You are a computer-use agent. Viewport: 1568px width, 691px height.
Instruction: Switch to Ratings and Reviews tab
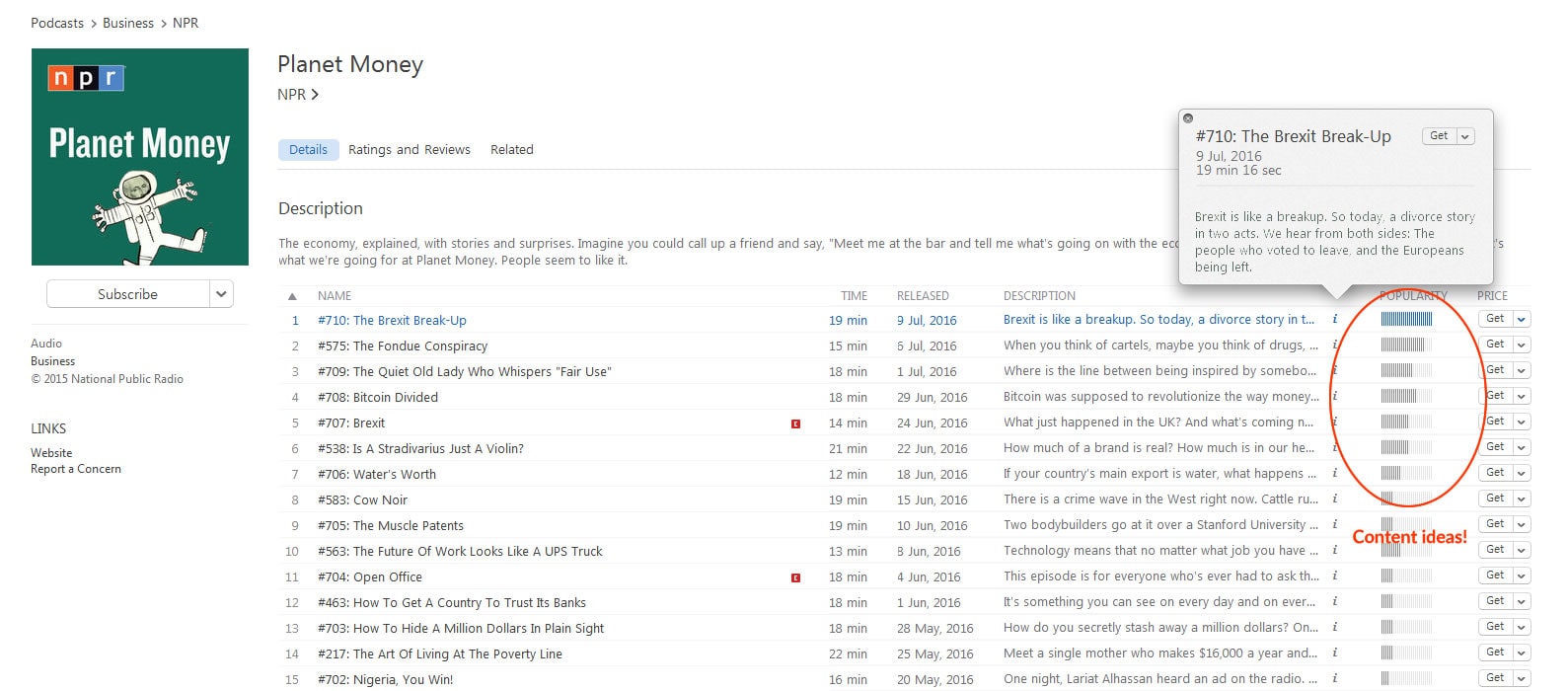410,150
